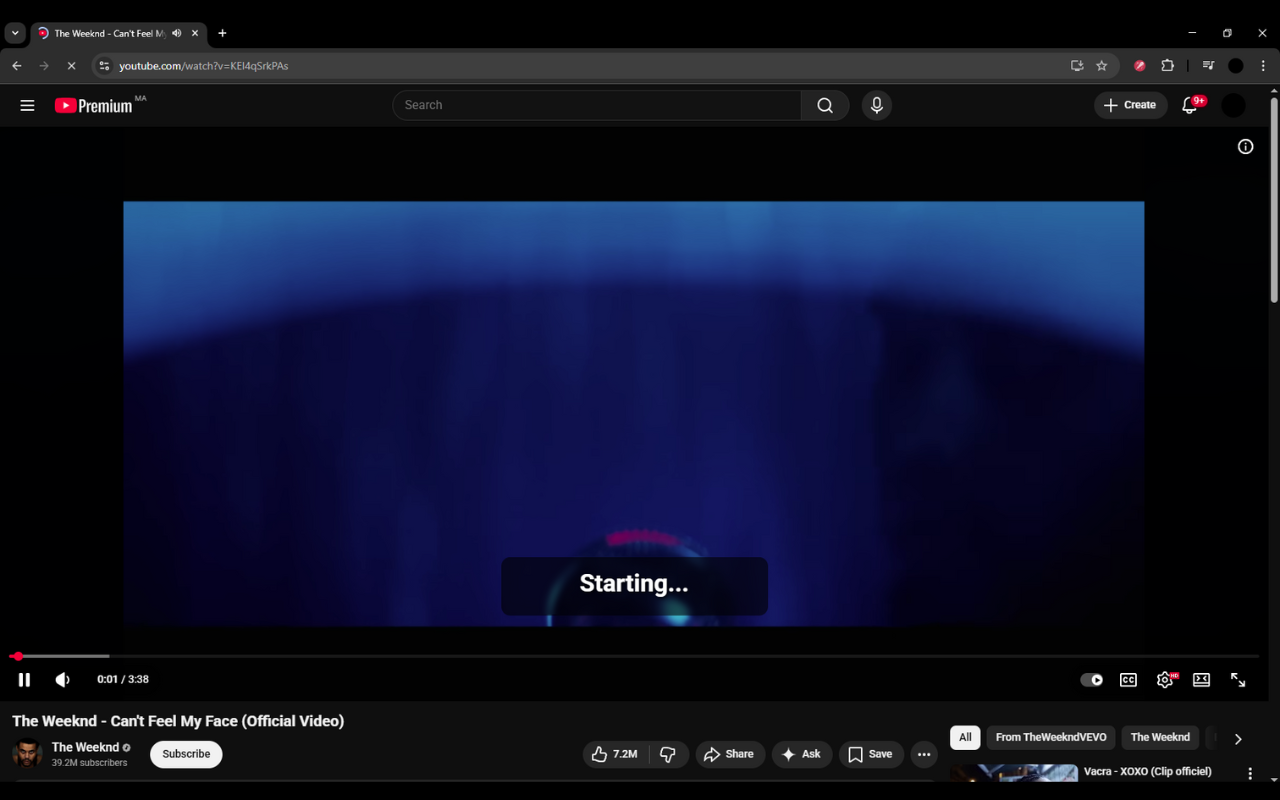Click the 0:01 / 3:38 time display

(x=123, y=680)
